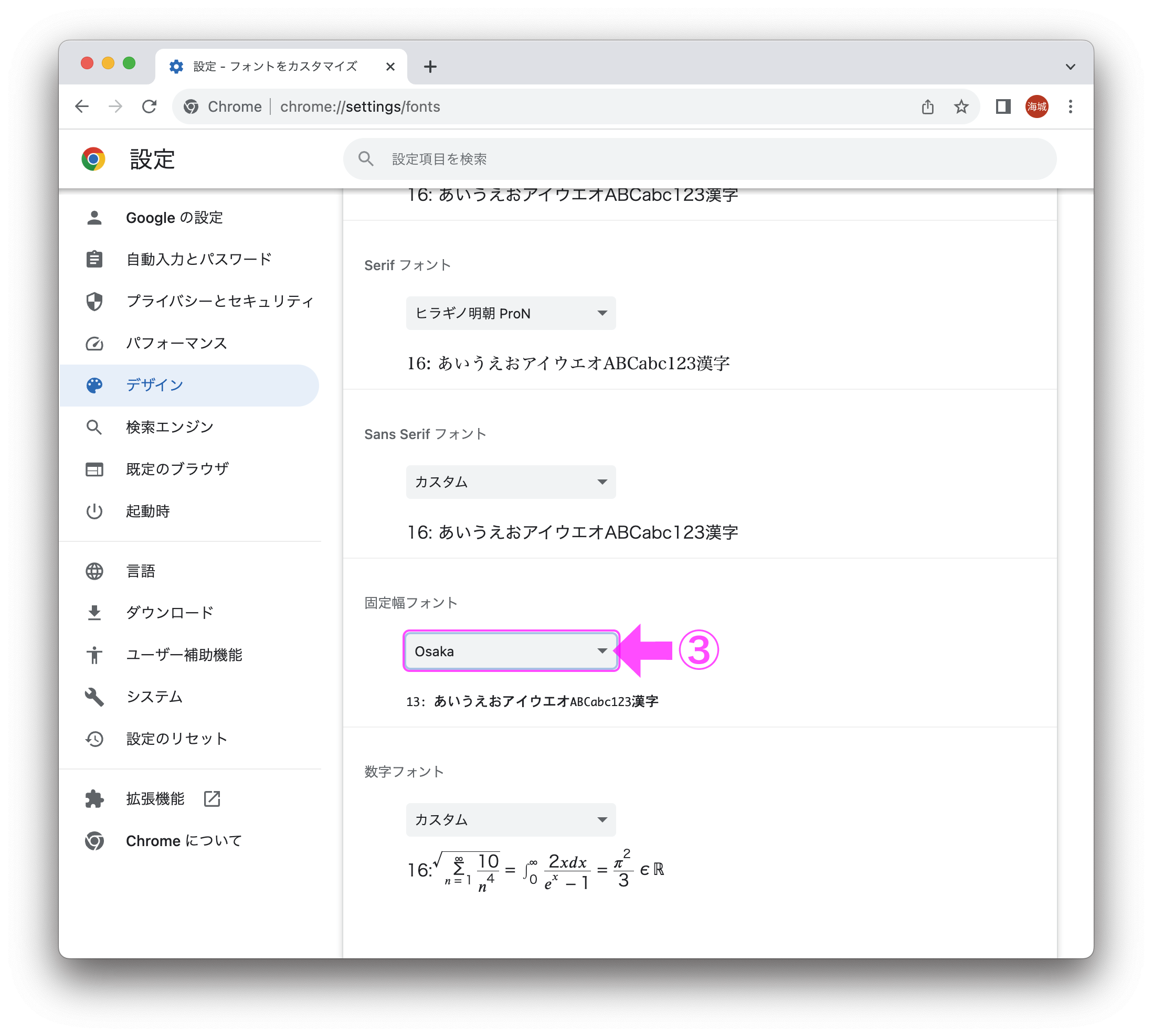Open the 海城 profile avatar
Image resolution: width=1153 pixels, height=1036 pixels.
pos(1037,106)
